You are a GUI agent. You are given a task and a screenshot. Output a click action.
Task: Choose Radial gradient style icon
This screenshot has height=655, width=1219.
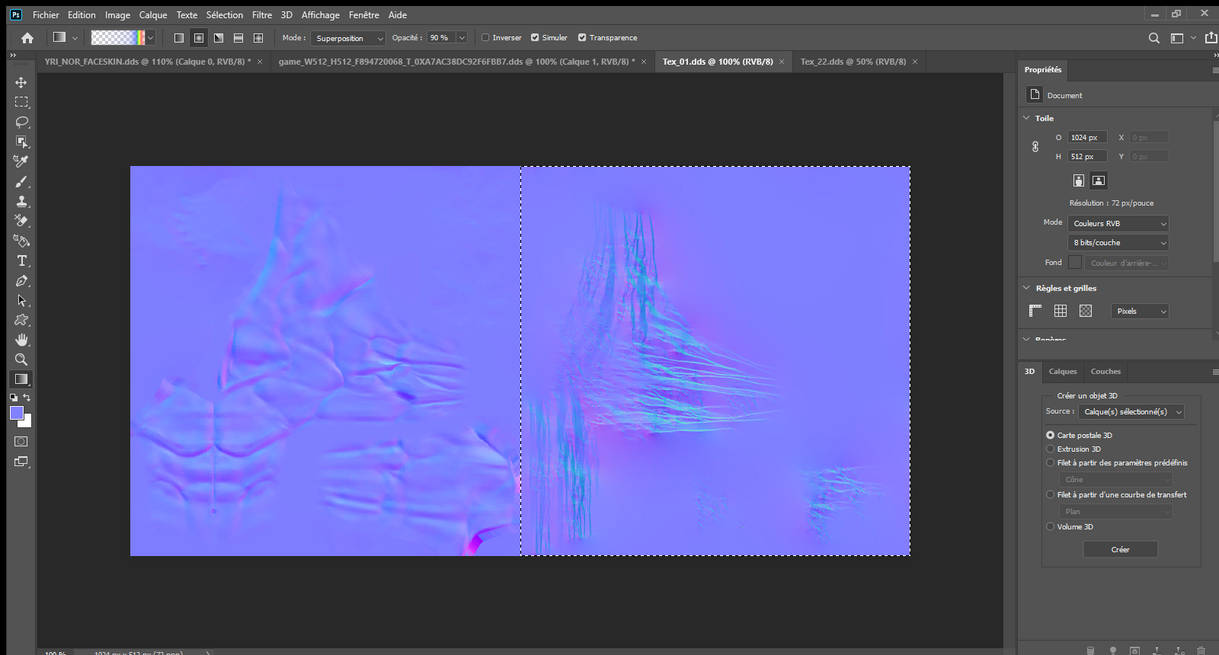point(199,38)
